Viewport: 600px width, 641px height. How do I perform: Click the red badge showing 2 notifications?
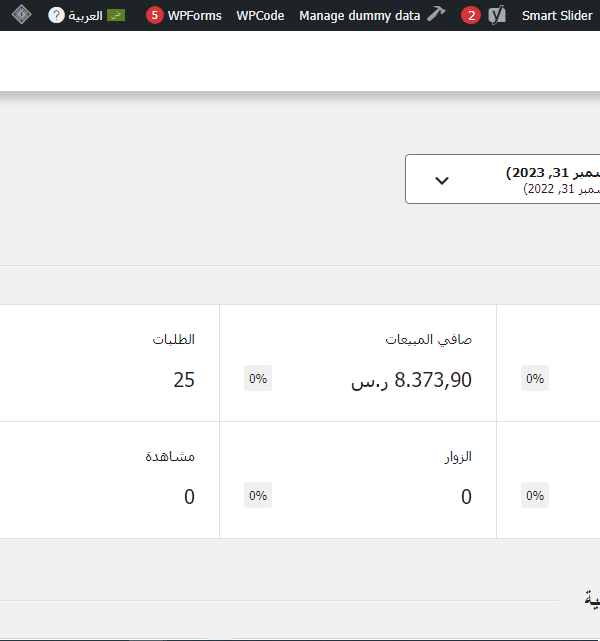pyautogui.click(x=471, y=16)
